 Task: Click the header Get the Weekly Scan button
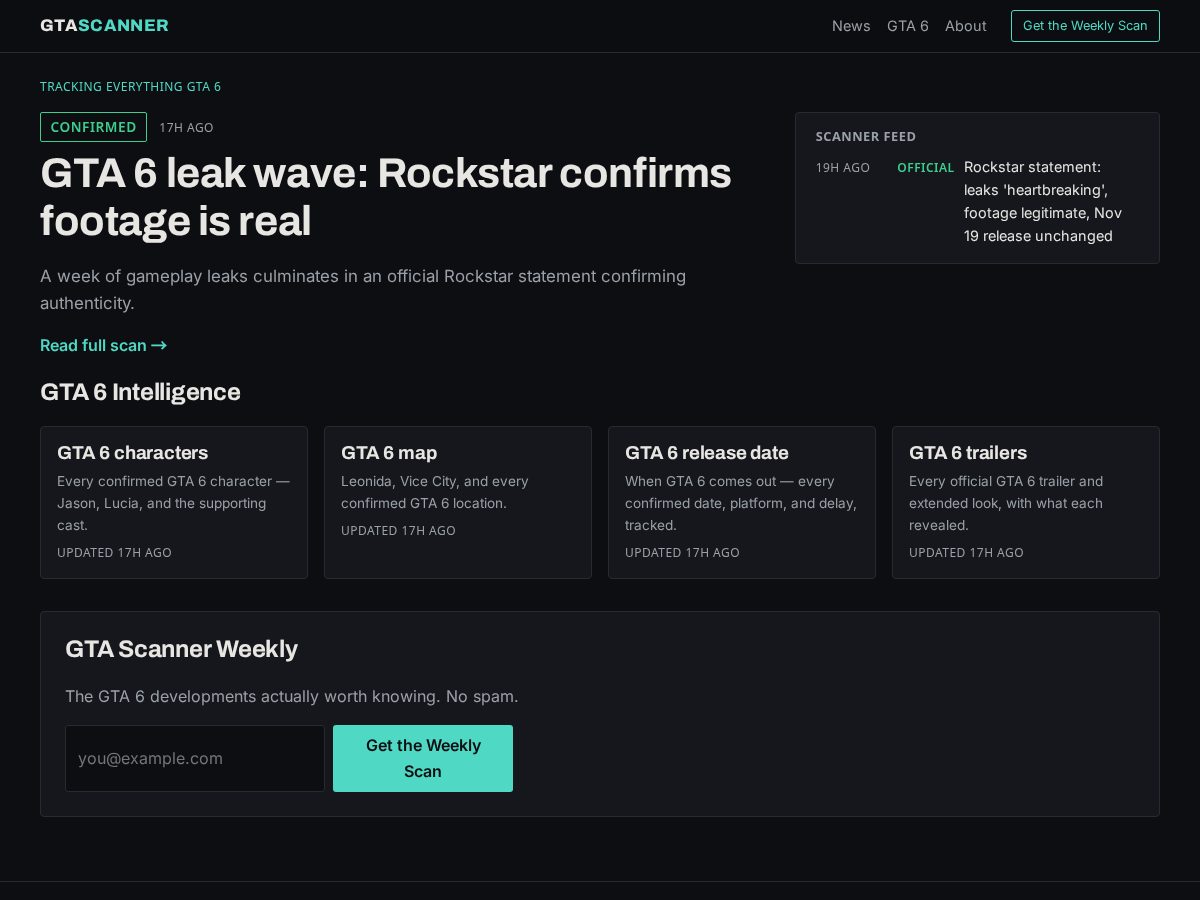[1085, 26]
